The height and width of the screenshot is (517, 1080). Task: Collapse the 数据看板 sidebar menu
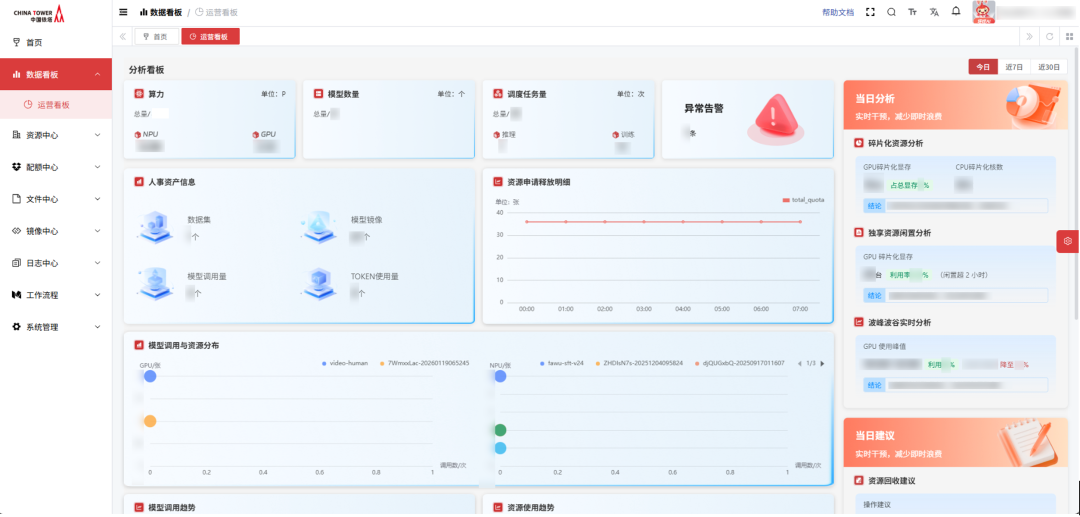pyautogui.click(x=56, y=74)
